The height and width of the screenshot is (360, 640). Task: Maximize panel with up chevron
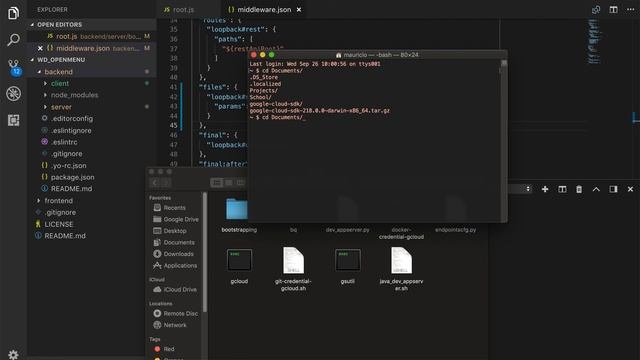(x=596, y=189)
